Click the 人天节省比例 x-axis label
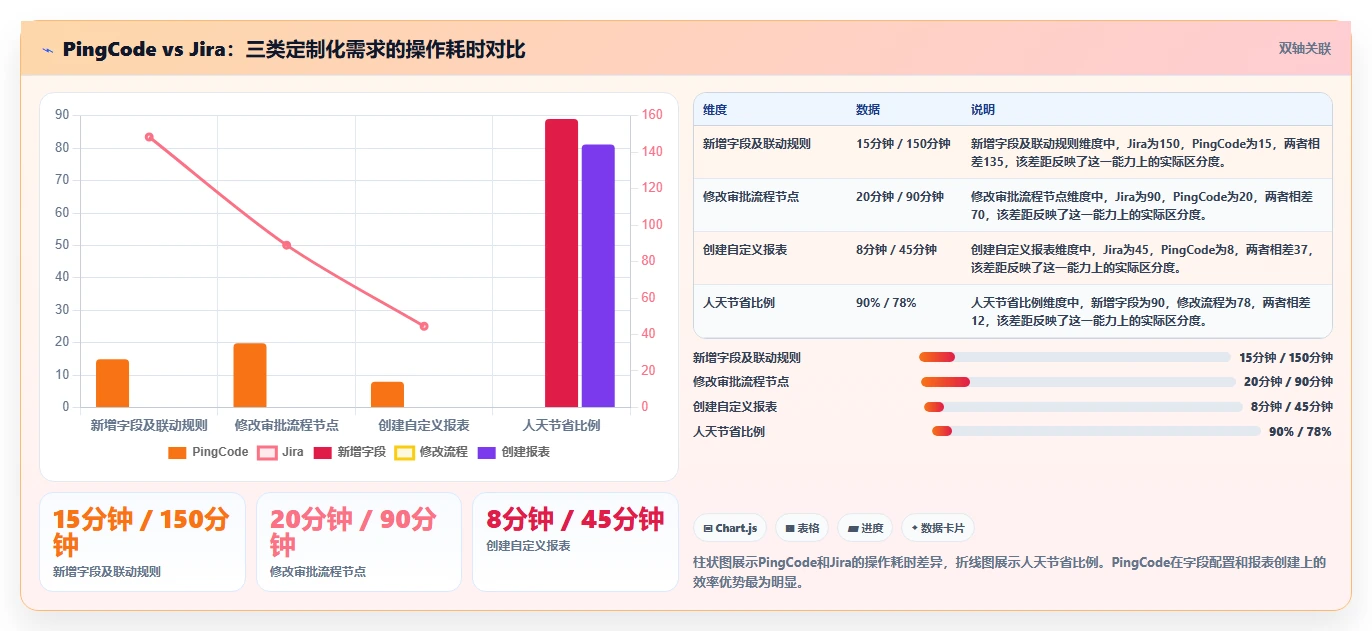Screen dimensions: 1372x631 pyautogui.click(x=561, y=425)
